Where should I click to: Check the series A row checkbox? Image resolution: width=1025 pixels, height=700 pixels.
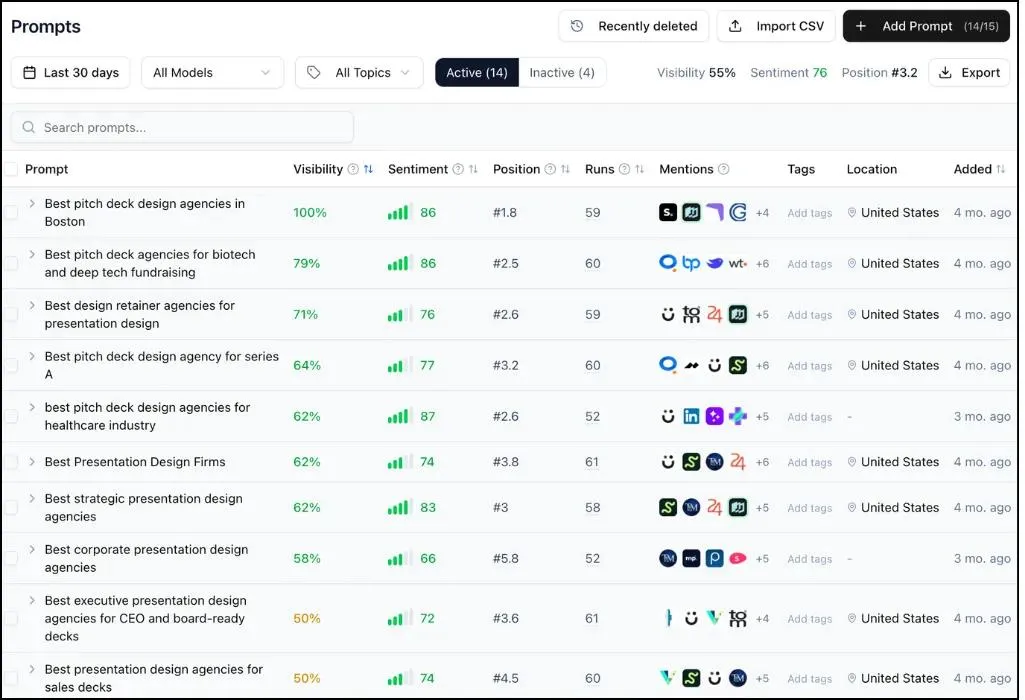[x=10, y=365]
